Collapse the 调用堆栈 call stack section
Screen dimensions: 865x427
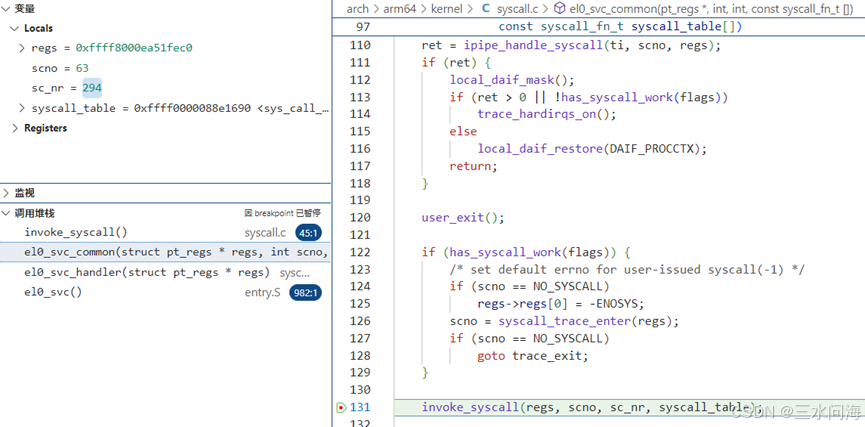pos(165,213)
